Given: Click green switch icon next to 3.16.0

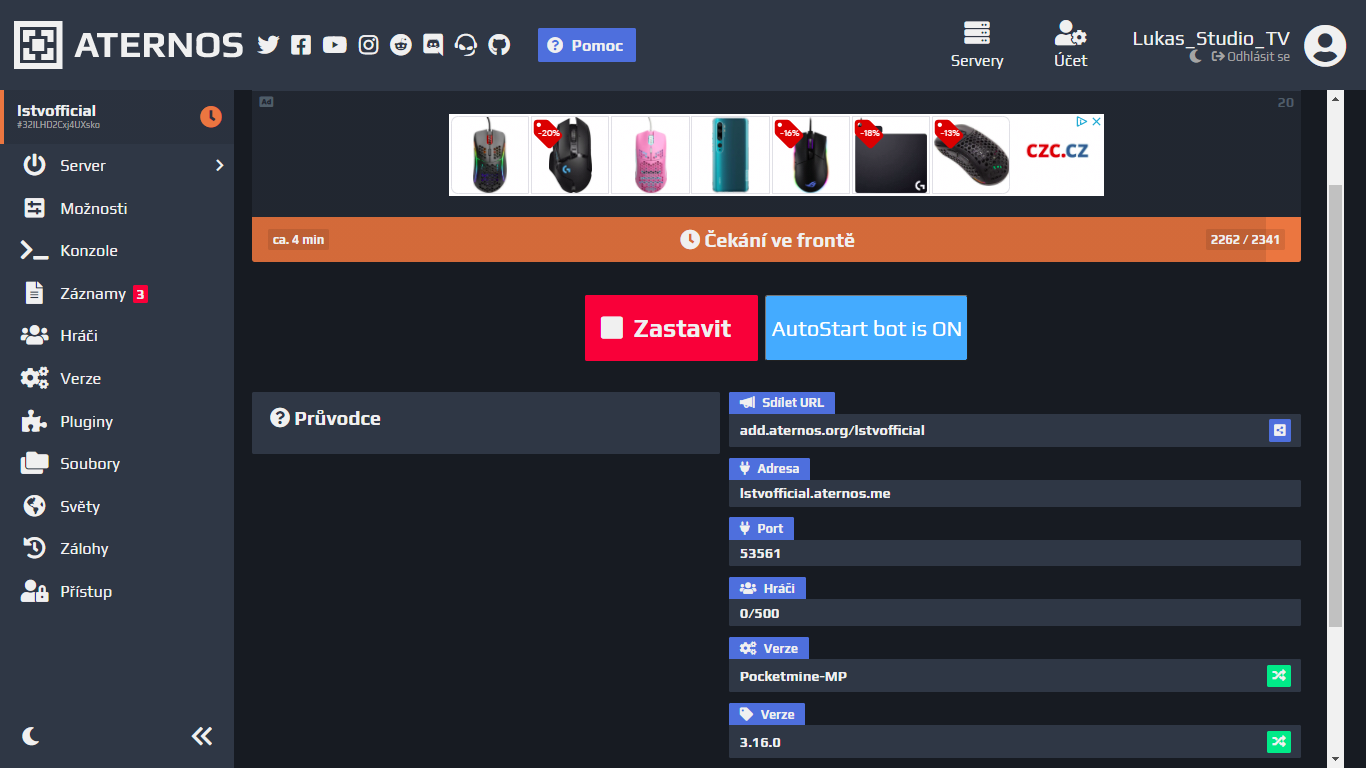Looking at the screenshot, I should (x=1279, y=742).
